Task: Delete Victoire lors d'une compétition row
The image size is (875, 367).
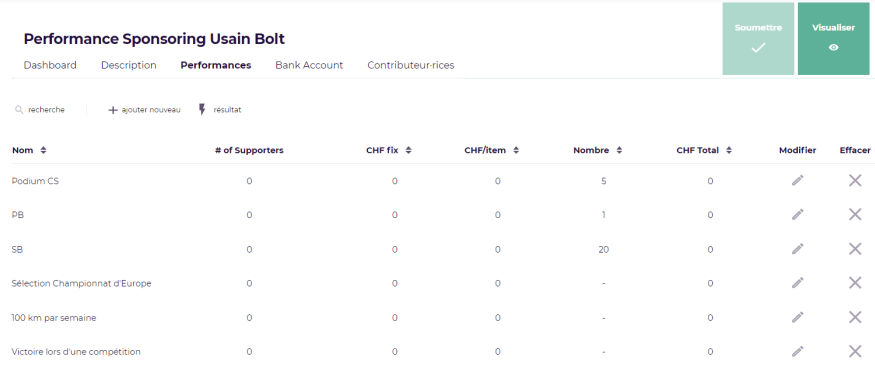Action: pos(855,351)
